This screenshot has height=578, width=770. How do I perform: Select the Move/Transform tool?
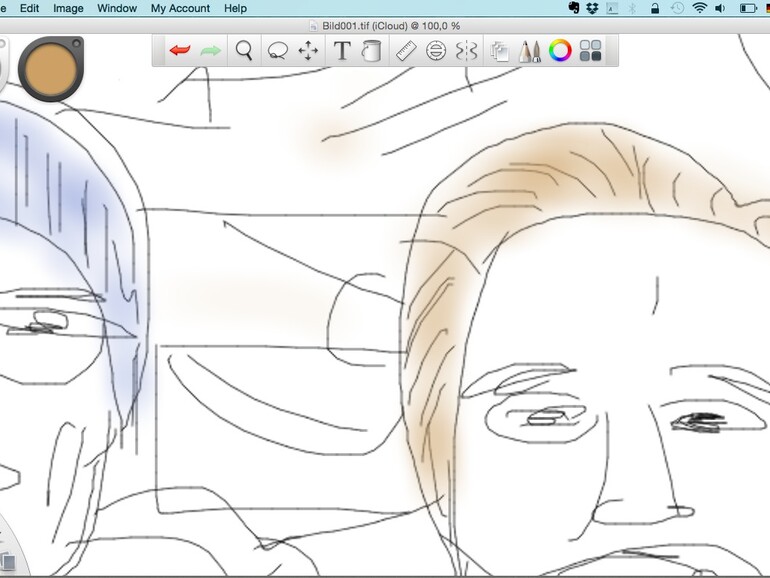pyautogui.click(x=308, y=51)
